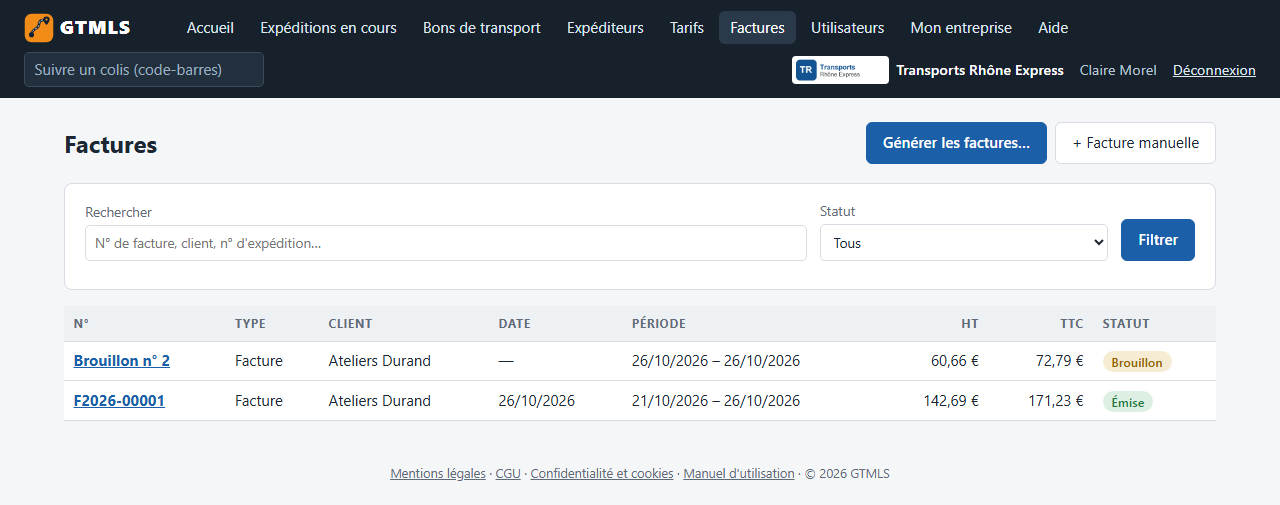Click the 60,66 € HT amount
The width and height of the screenshot is (1280, 505).
[955, 361]
